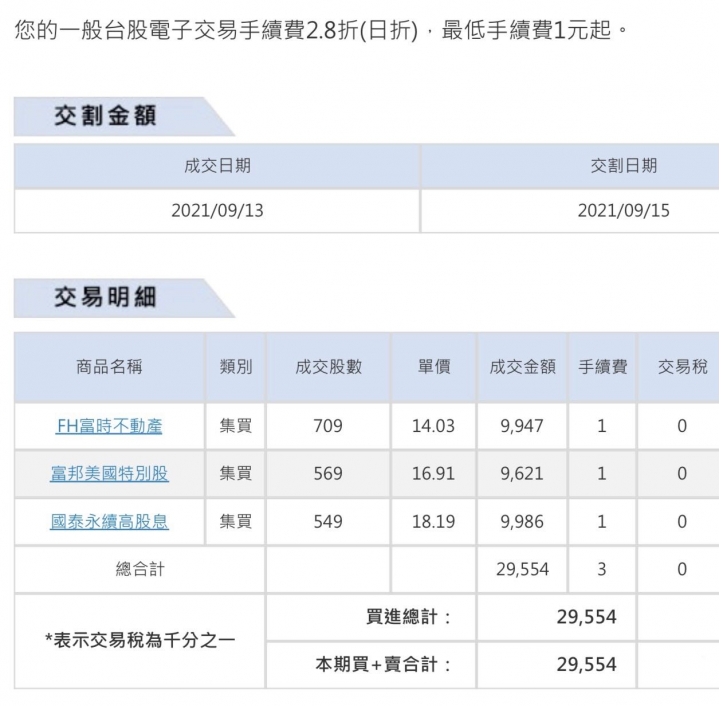This screenshot has height=706, width=721.
Task: Select share quantity 569
Action: (328, 474)
